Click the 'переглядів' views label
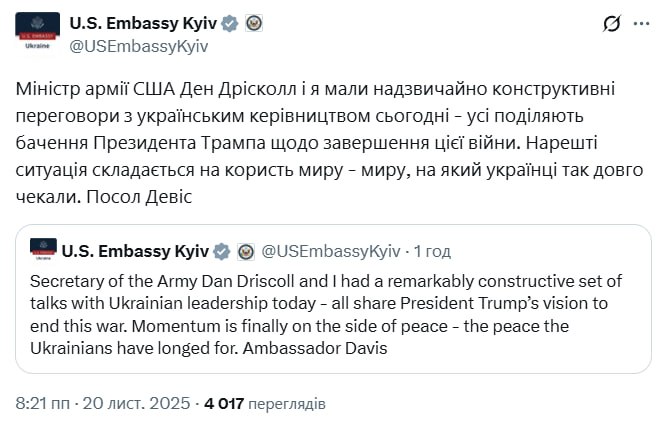Image resolution: width=668 pixels, height=432 pixels. [x=288, y=404]
